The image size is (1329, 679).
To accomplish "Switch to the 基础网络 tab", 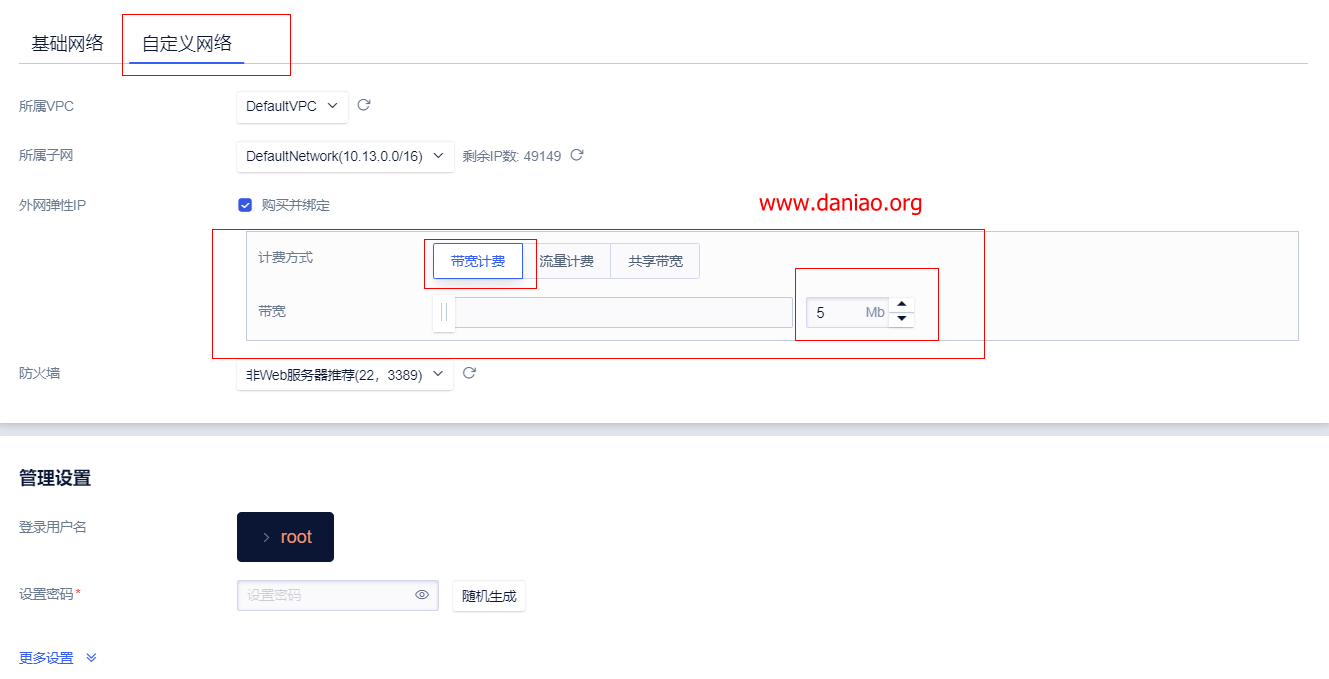I will click(x=67, y=44).
